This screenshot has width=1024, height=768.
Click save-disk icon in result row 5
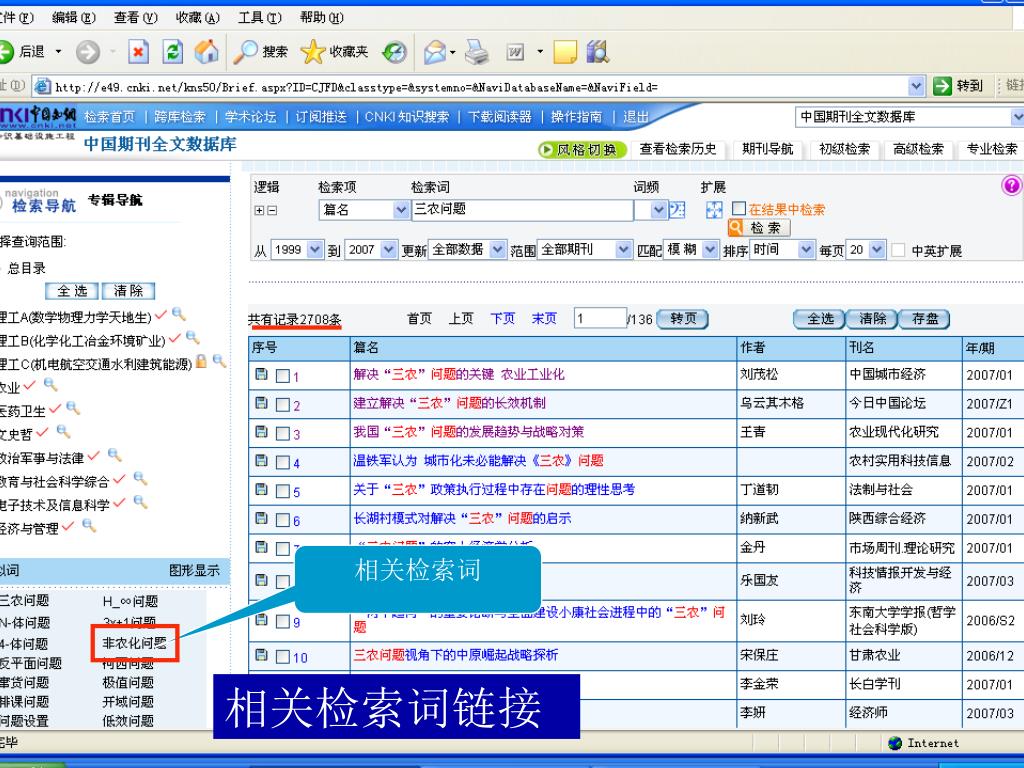pos(261,489)
